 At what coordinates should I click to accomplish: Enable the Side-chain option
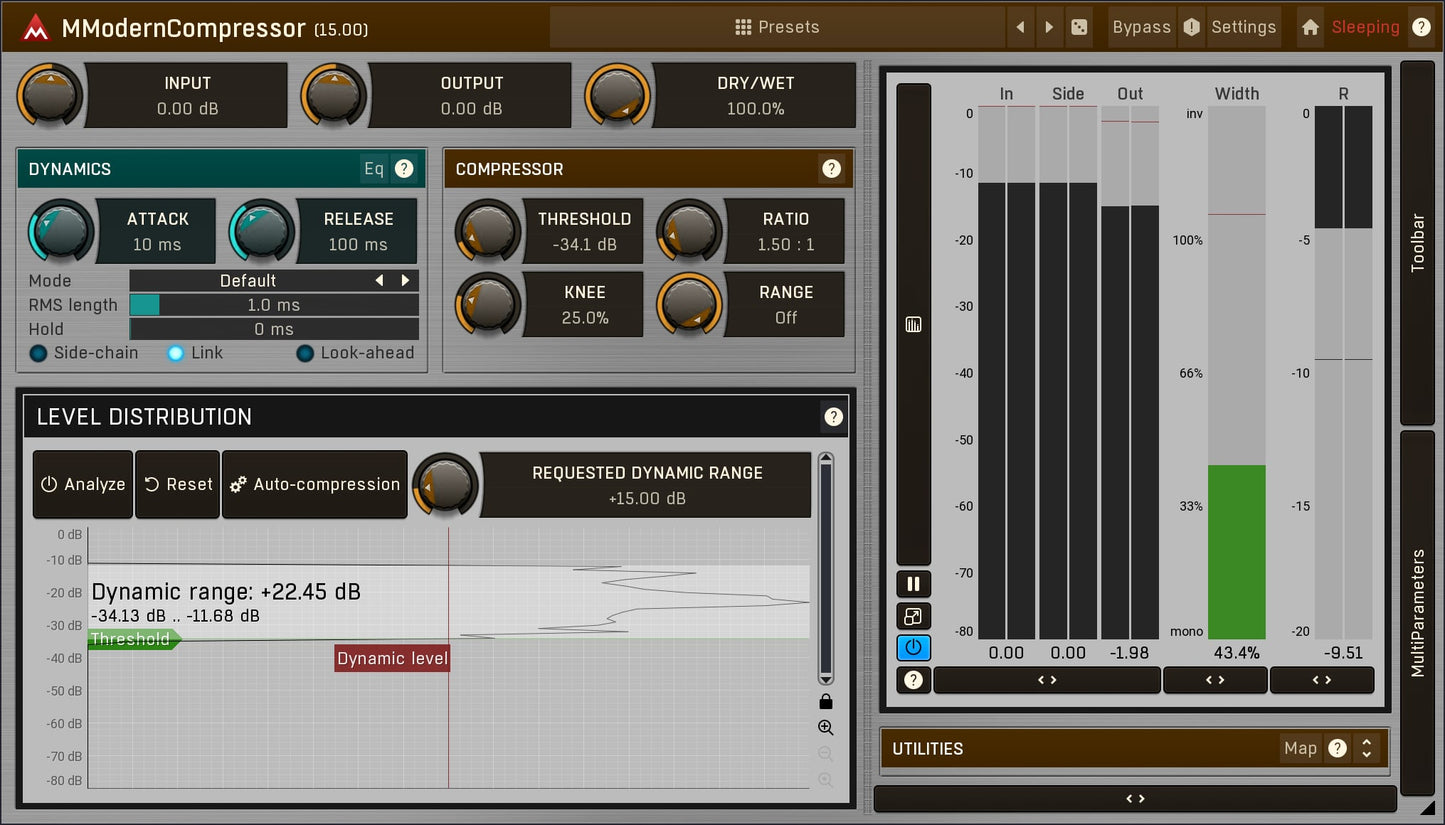(37, 353)
